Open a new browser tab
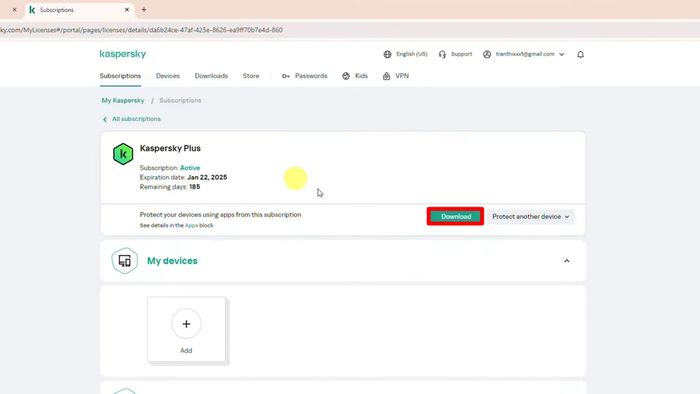This screenshot has height=394, width=700. [144, 9]
